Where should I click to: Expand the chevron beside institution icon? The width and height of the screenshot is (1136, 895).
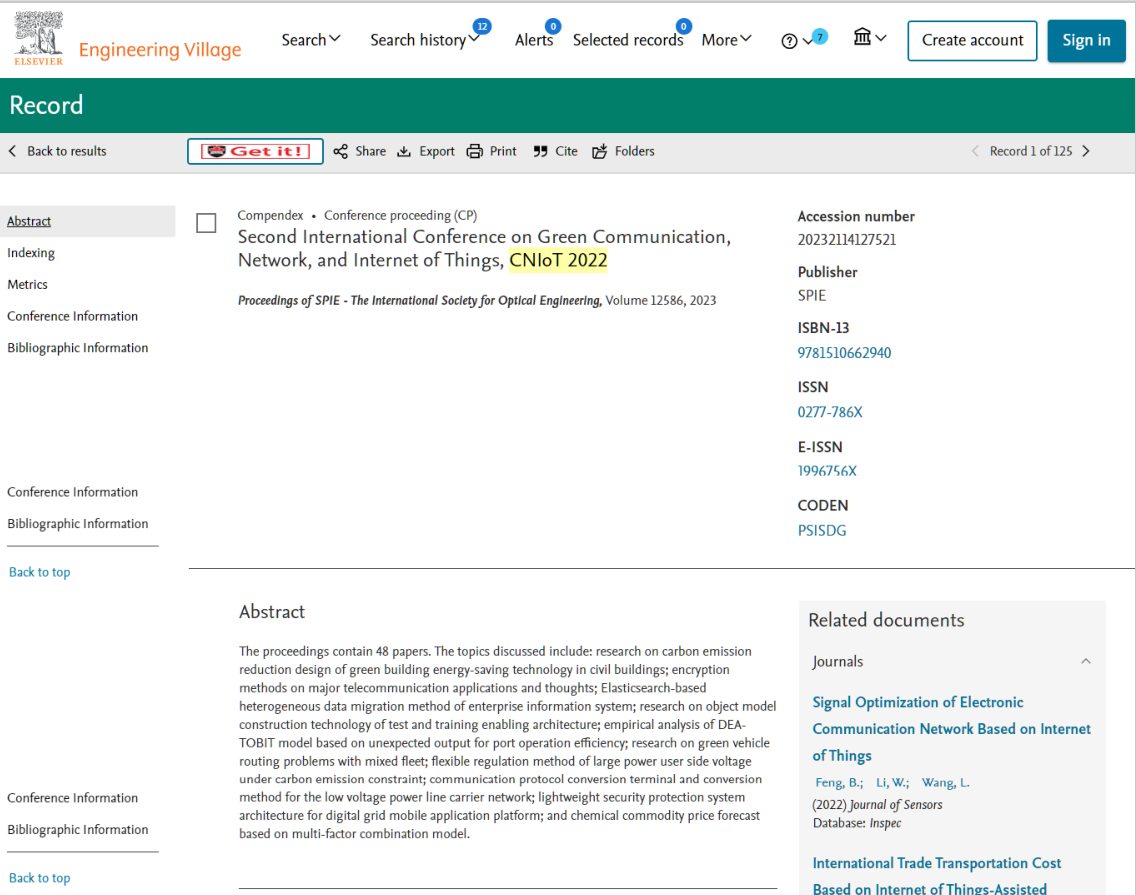[x=881, y=38]
